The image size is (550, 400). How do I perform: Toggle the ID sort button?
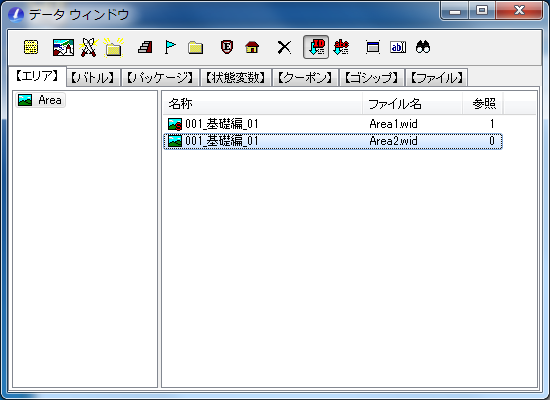pos(316,47)
